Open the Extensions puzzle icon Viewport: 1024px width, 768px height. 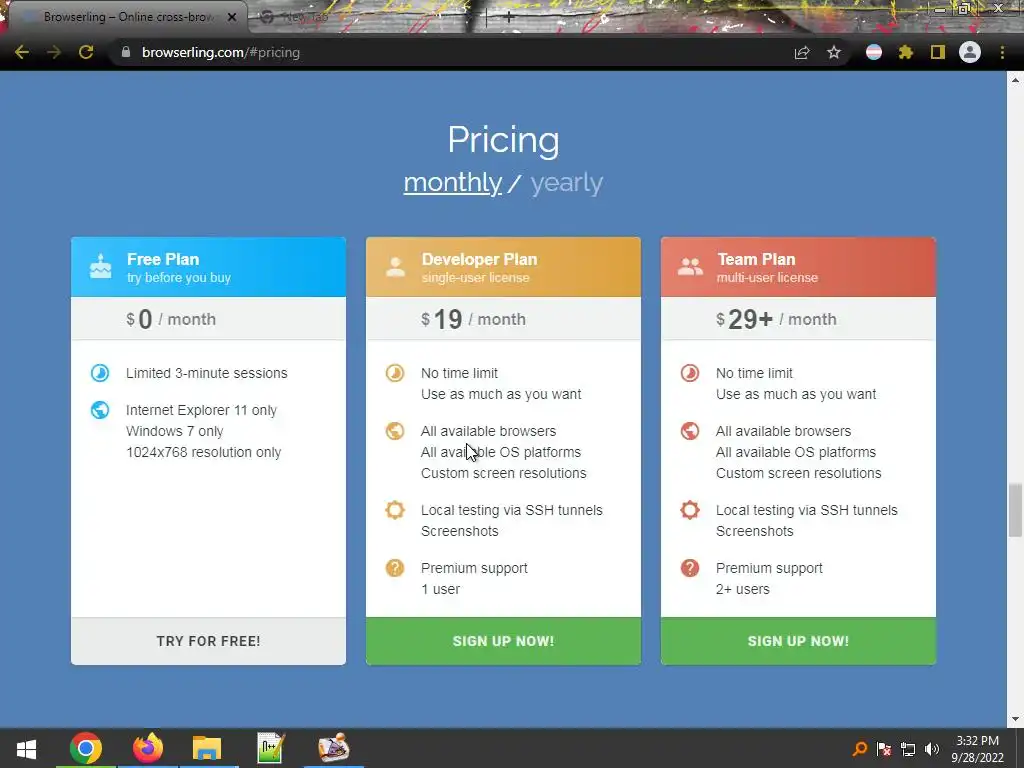[906, 52]
